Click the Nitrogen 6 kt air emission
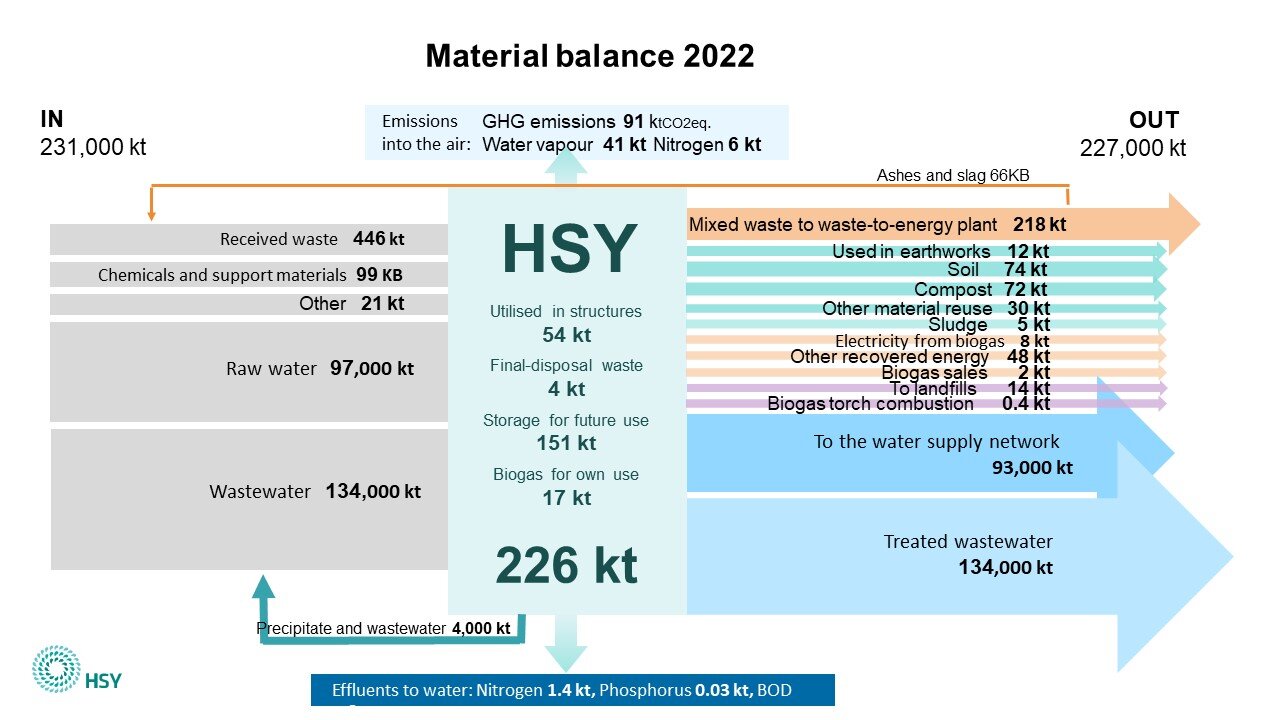Viewport: 1280px width, 720px height. (x=707, y=145)
